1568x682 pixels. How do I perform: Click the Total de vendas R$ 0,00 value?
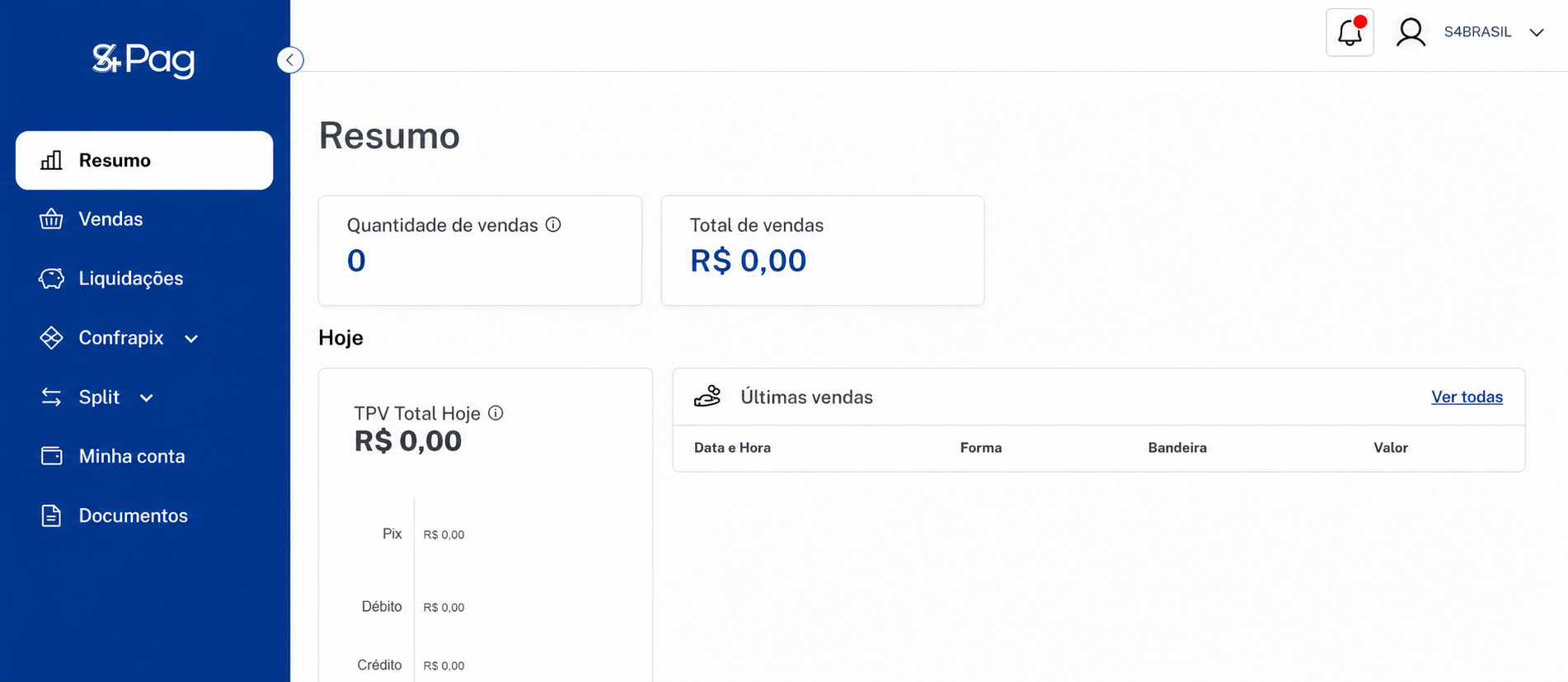(748, 261)
